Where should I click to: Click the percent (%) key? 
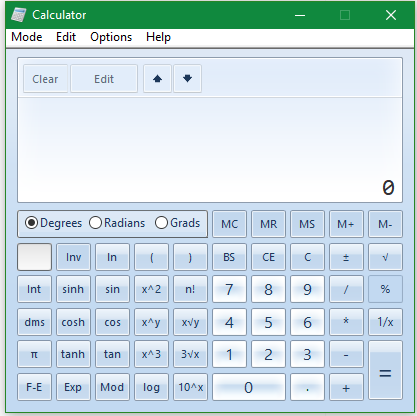click(385, 289)
